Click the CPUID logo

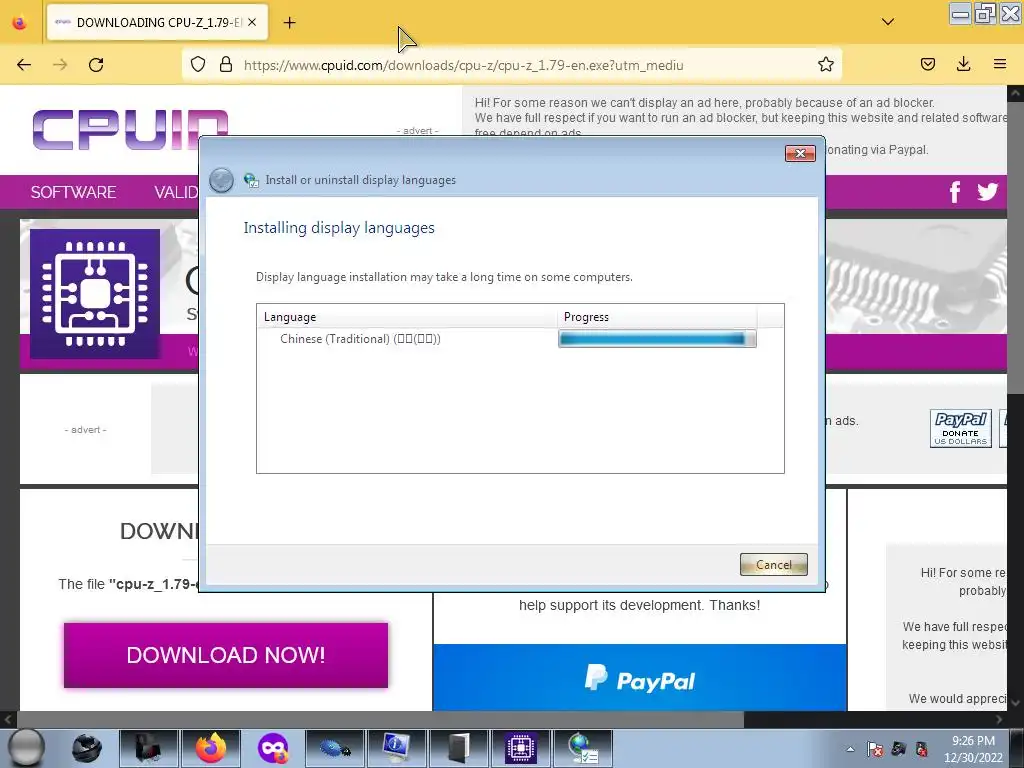tap(130, 129)
